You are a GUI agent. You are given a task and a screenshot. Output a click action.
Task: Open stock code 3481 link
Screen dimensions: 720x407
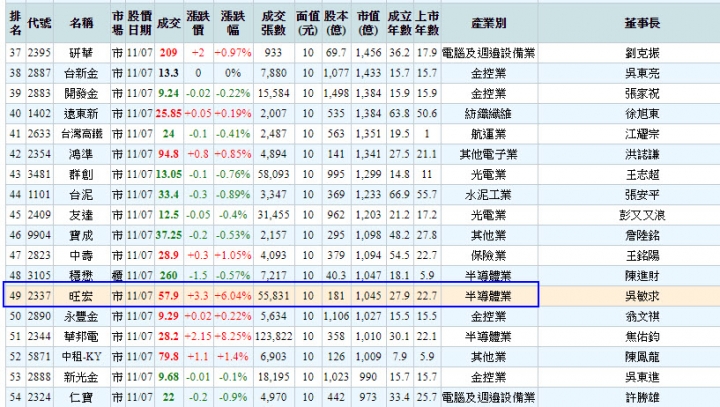click(x=39, y=174)
